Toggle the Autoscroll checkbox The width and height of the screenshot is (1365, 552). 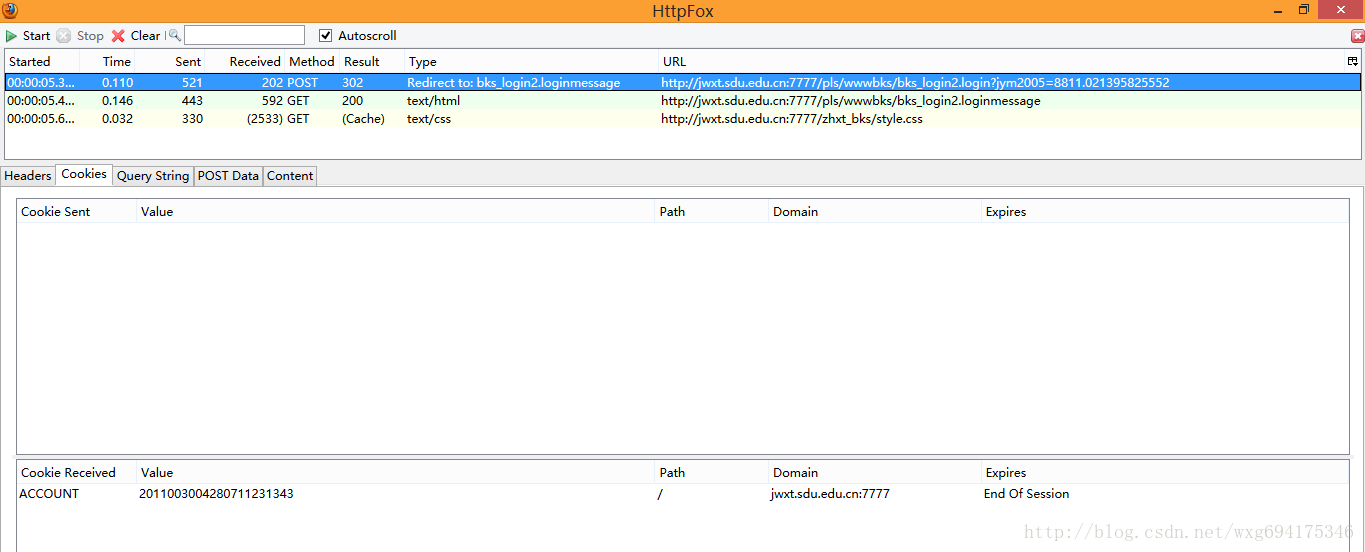(x=325, y=35)
